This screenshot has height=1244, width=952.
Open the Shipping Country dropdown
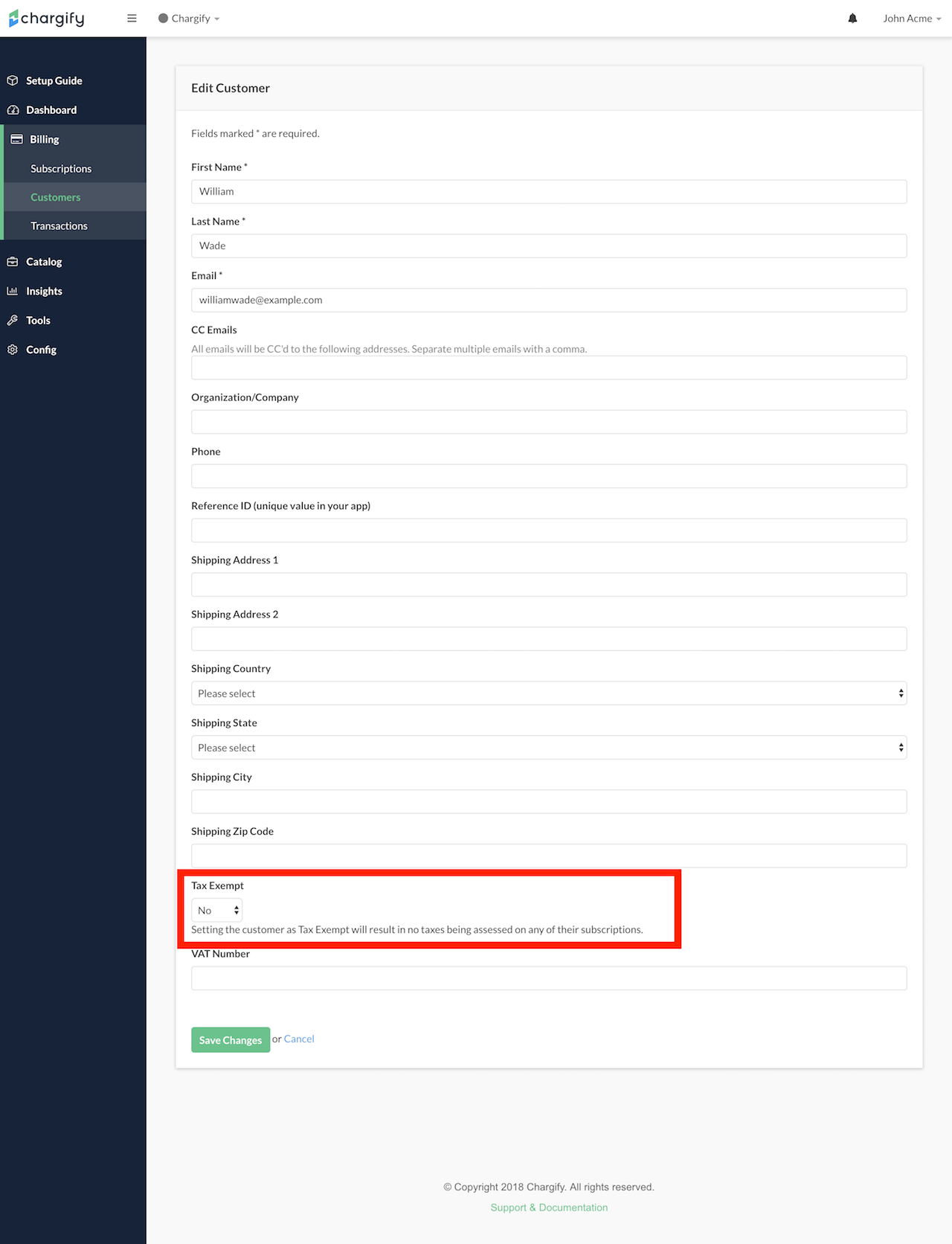pos(548,693)
